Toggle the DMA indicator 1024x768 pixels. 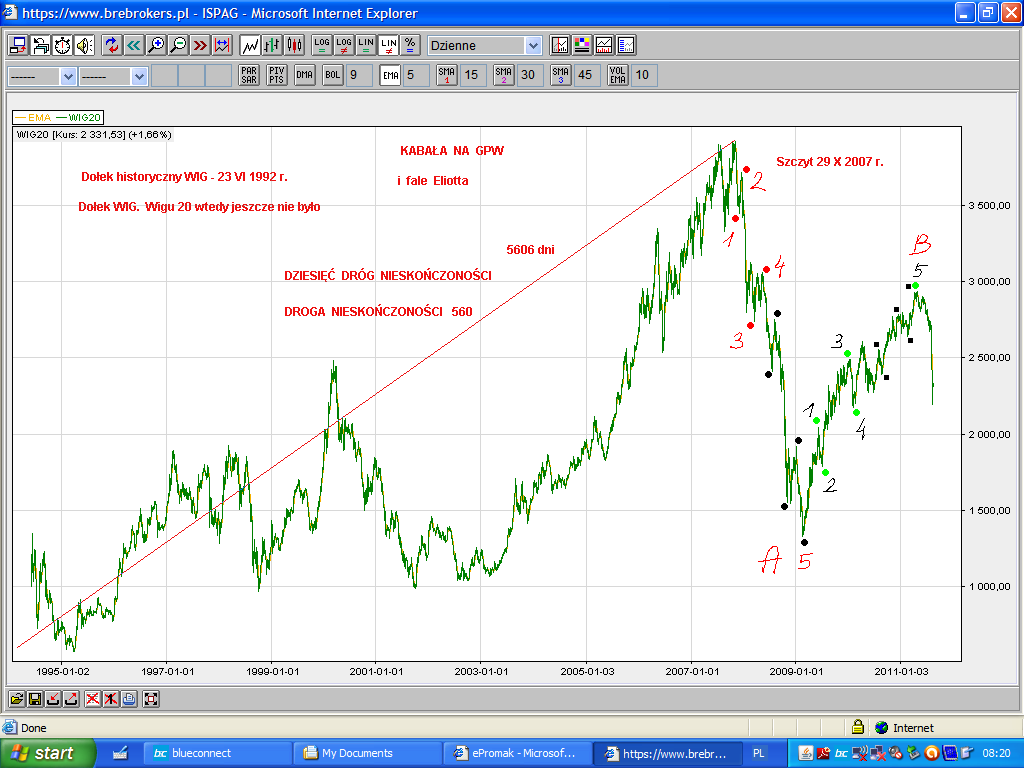coord(305,75)
